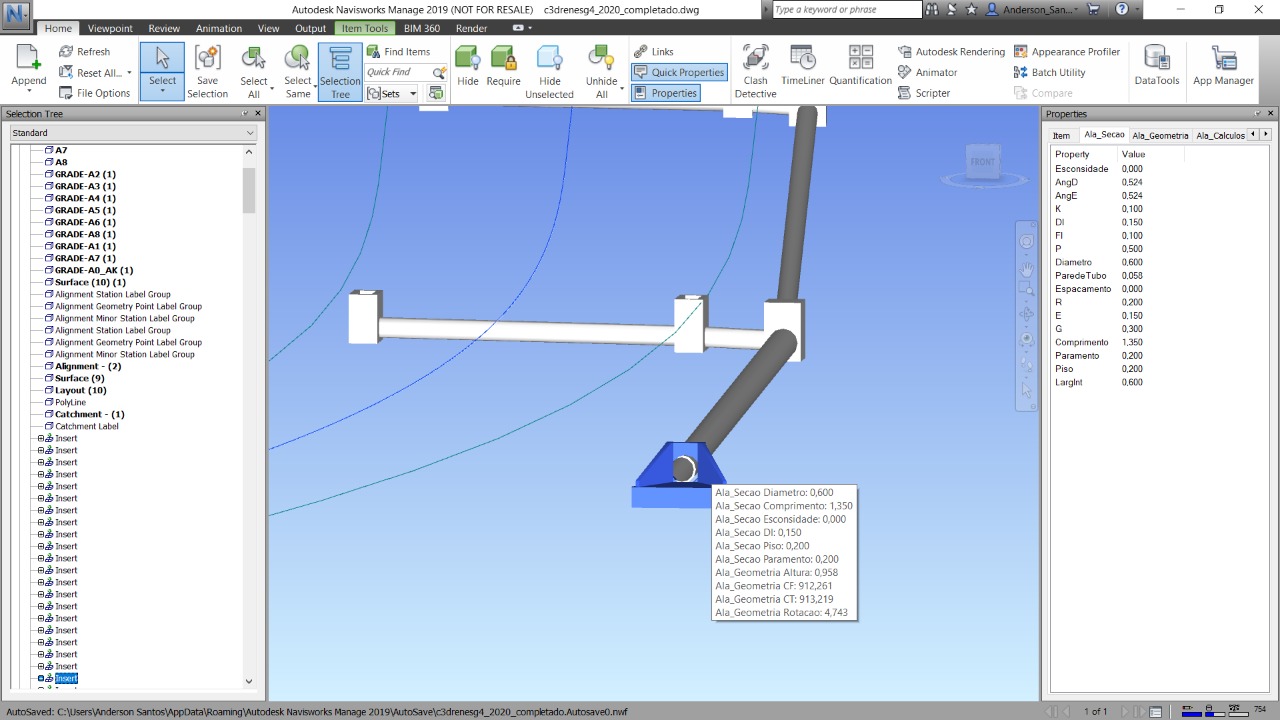Toggle Quick Properties on or off

coord(679,72)
